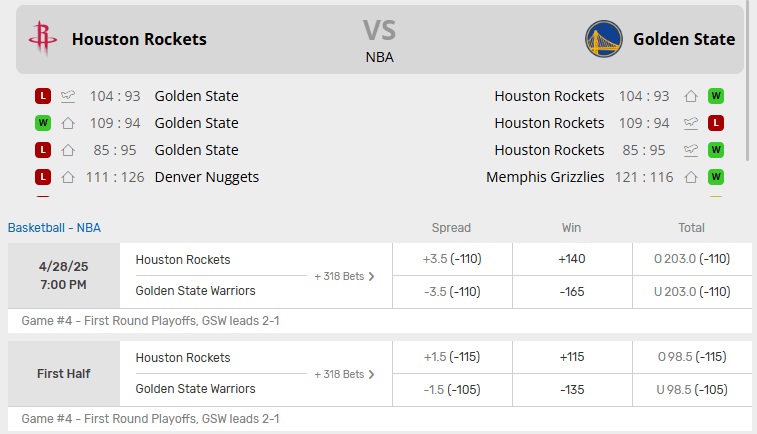Click the red L badge for 109:94 Houston Rockets

(716, 123)
